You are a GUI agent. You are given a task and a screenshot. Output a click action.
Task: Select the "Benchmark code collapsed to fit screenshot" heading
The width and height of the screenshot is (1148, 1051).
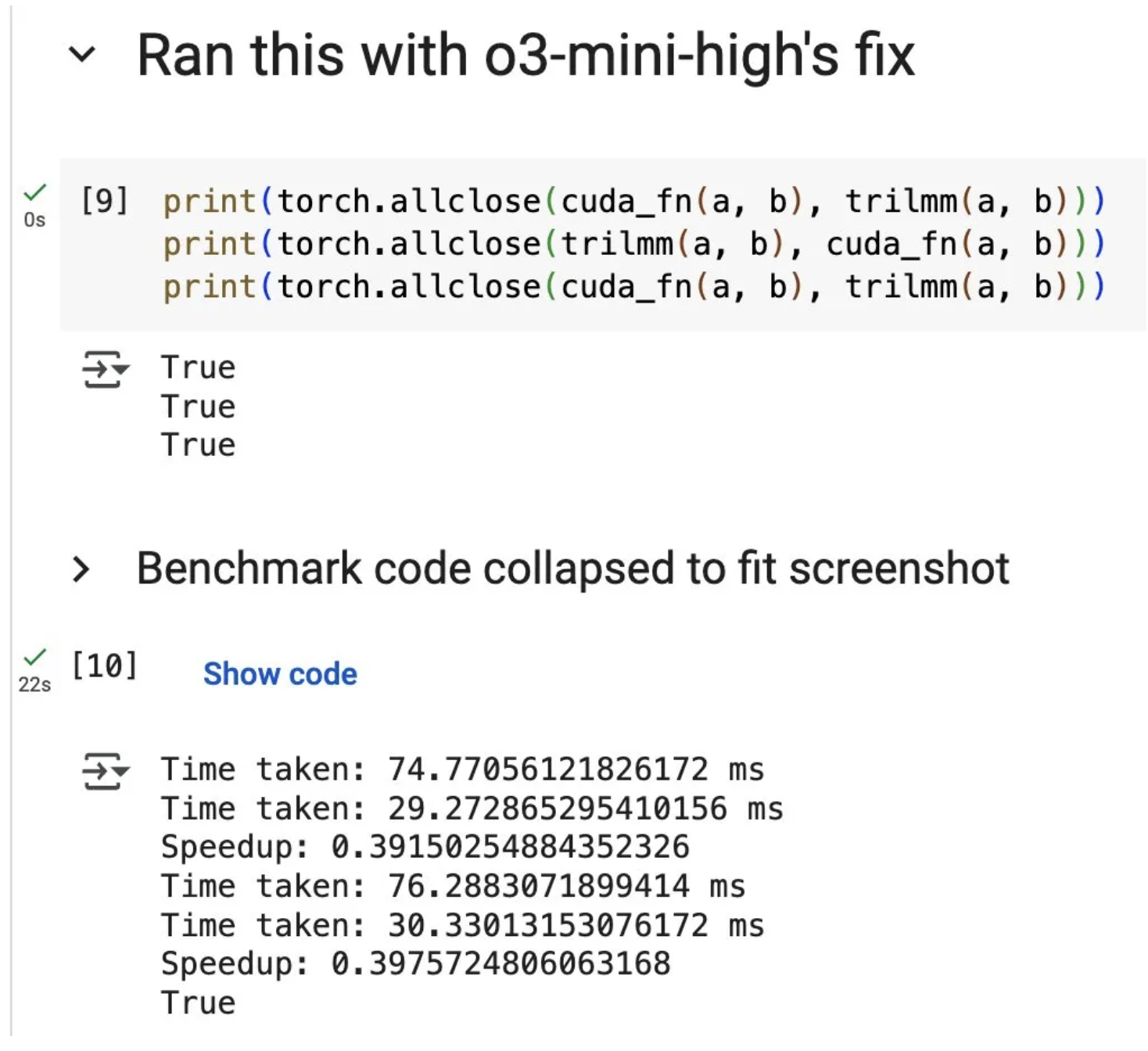coord(572,569)
